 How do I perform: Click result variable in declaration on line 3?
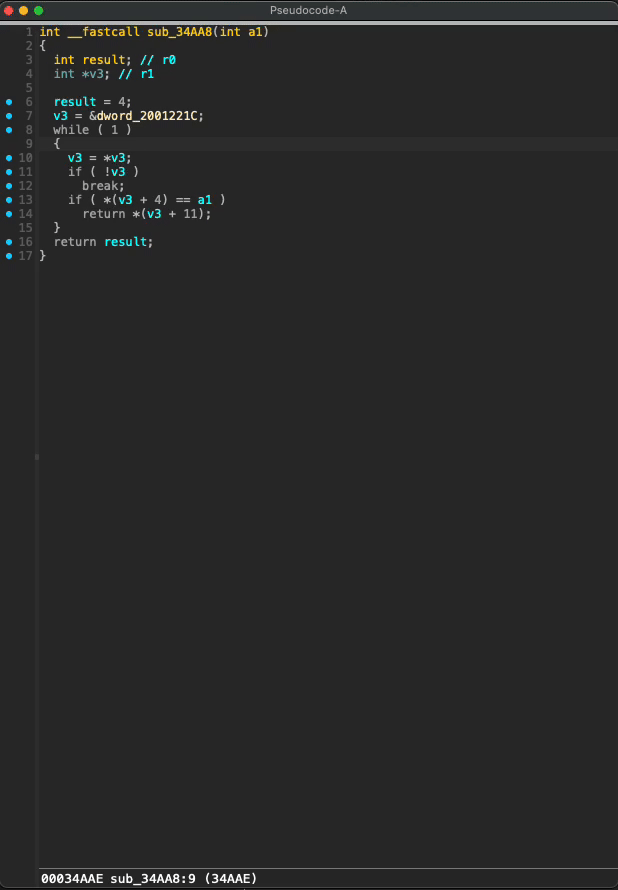click(x=104, y=60)
